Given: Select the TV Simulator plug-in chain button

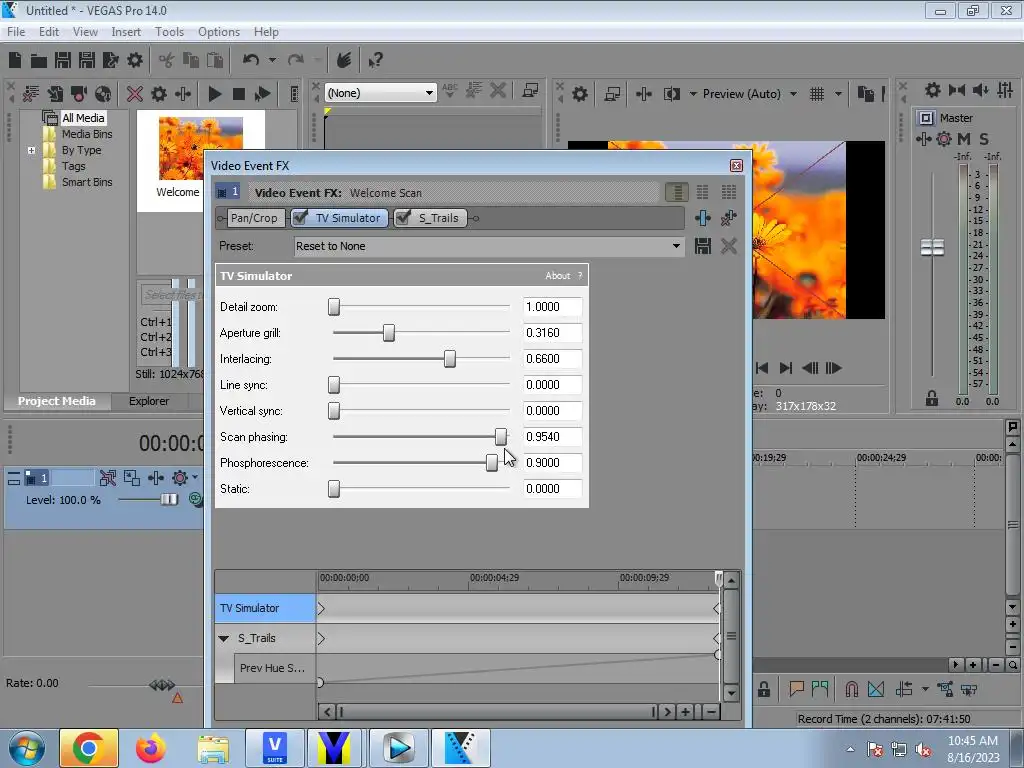Looking at the screenshot, I should pyautogui.click(x=347, y=218).
